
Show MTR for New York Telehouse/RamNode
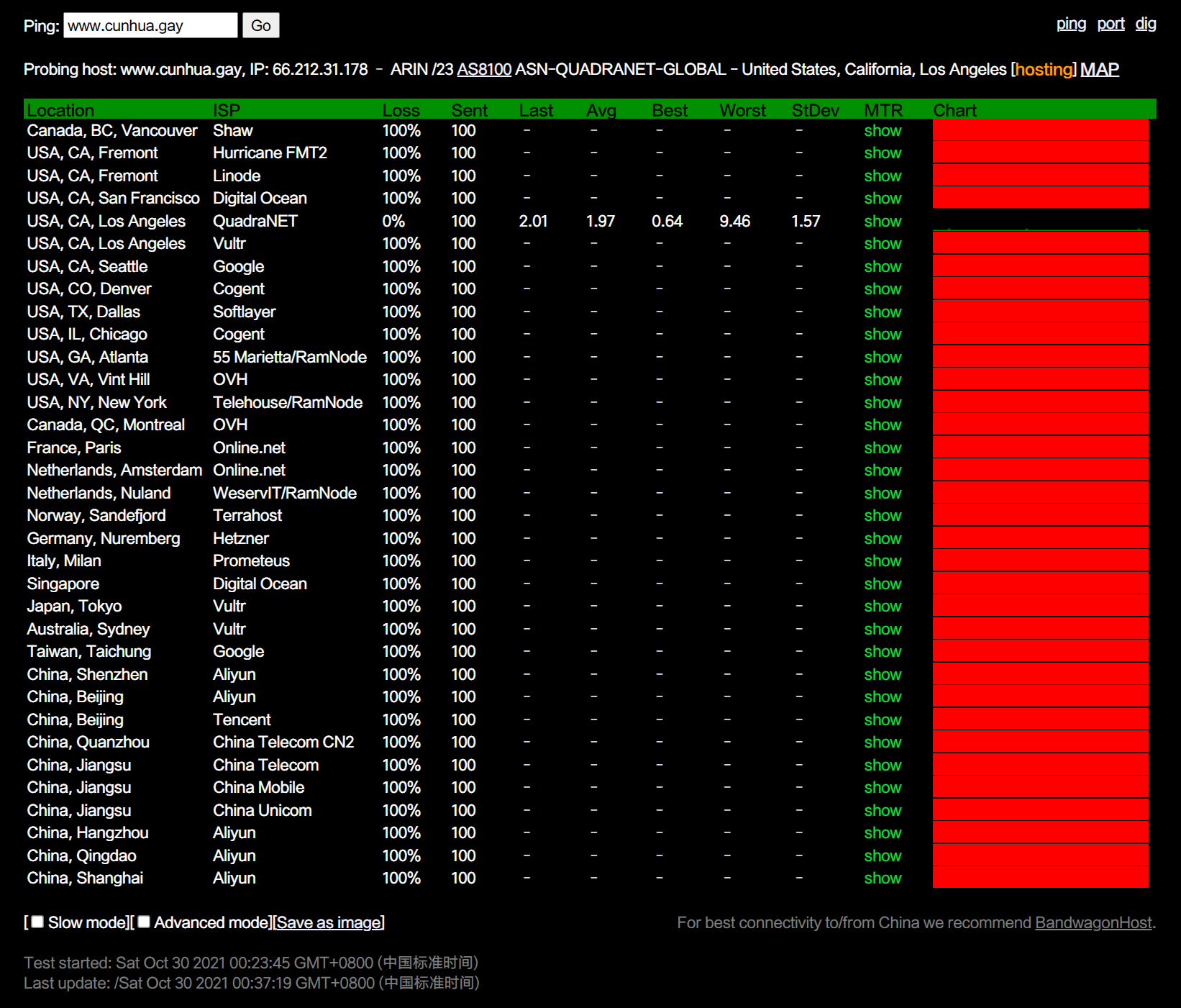click(x=883, y=402)
